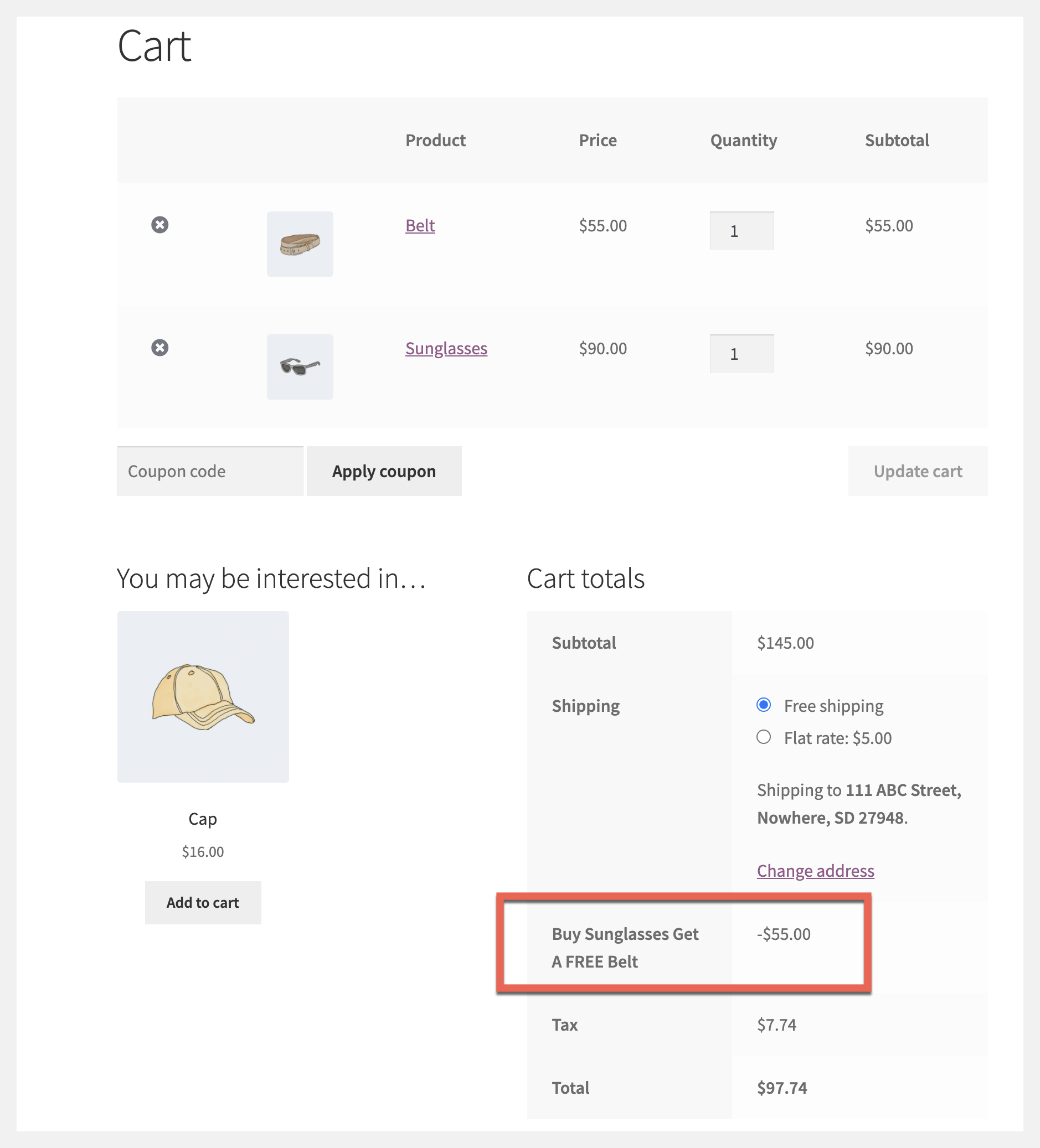Viewport: 1040px width, 1148px height.
Task: Click the Update cart button
Action: point(918,472)
